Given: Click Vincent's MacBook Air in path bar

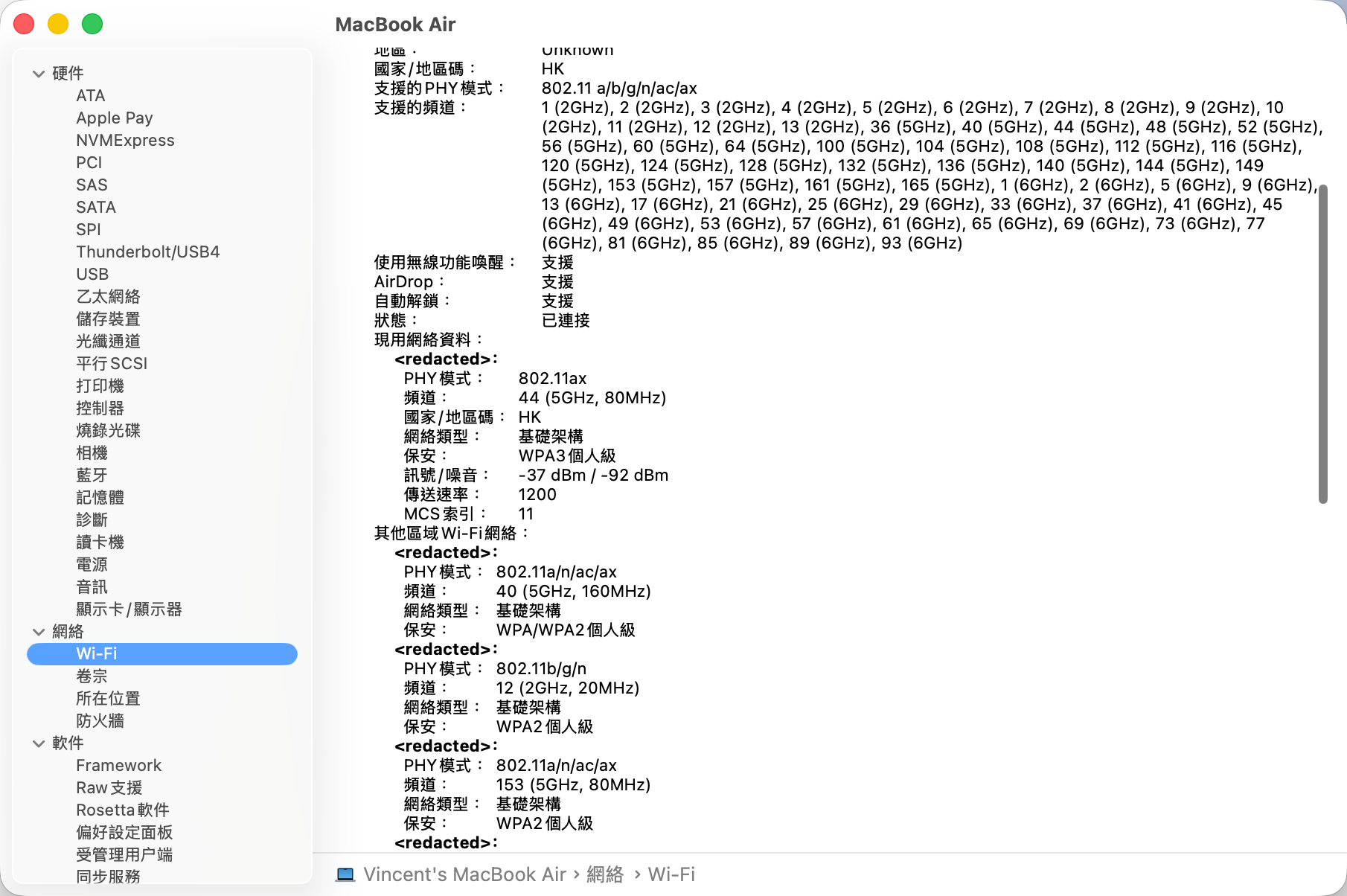Looking at the screenshot, I should tap(464, 874).
